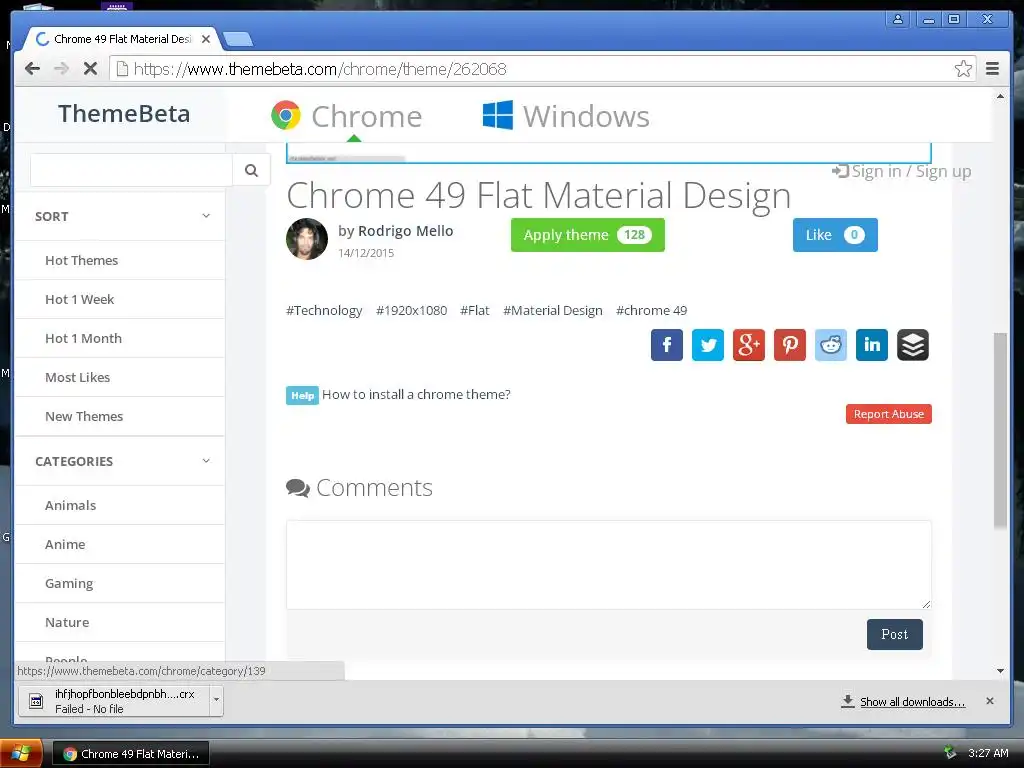The width and height of the screenshot is (1024, 768).
Task: Open the Anime category
Action: click(x=65, y=545)
